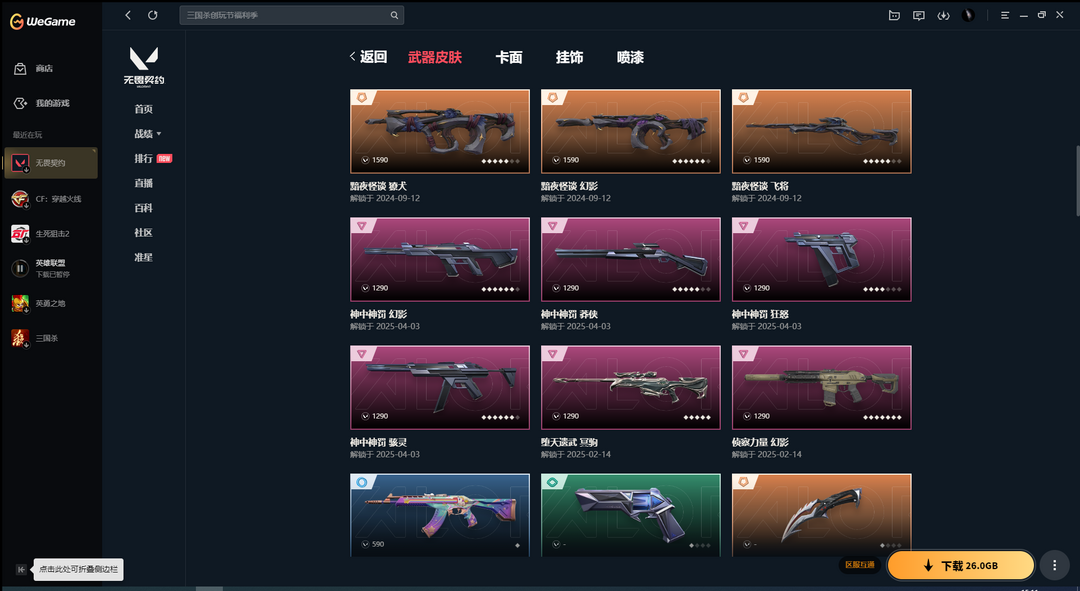Screen dimensions: 1080x591
Task: Select the 英雄联盟 paused download icon
Action: tap(20, 268)
